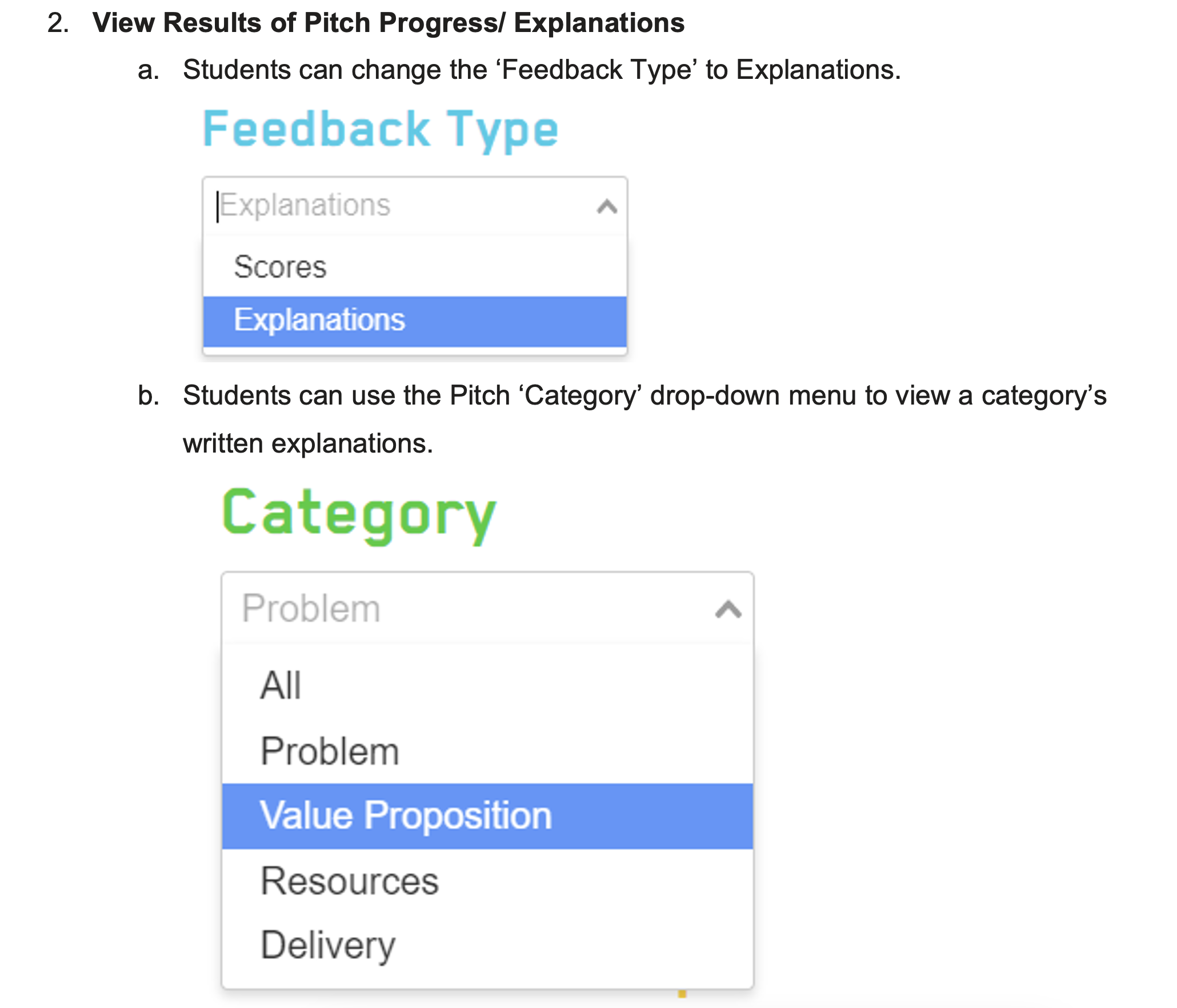Viewport: 1177px width, 1008px height.
Task: Click the list number 2 marker
Action: (58, 23)
